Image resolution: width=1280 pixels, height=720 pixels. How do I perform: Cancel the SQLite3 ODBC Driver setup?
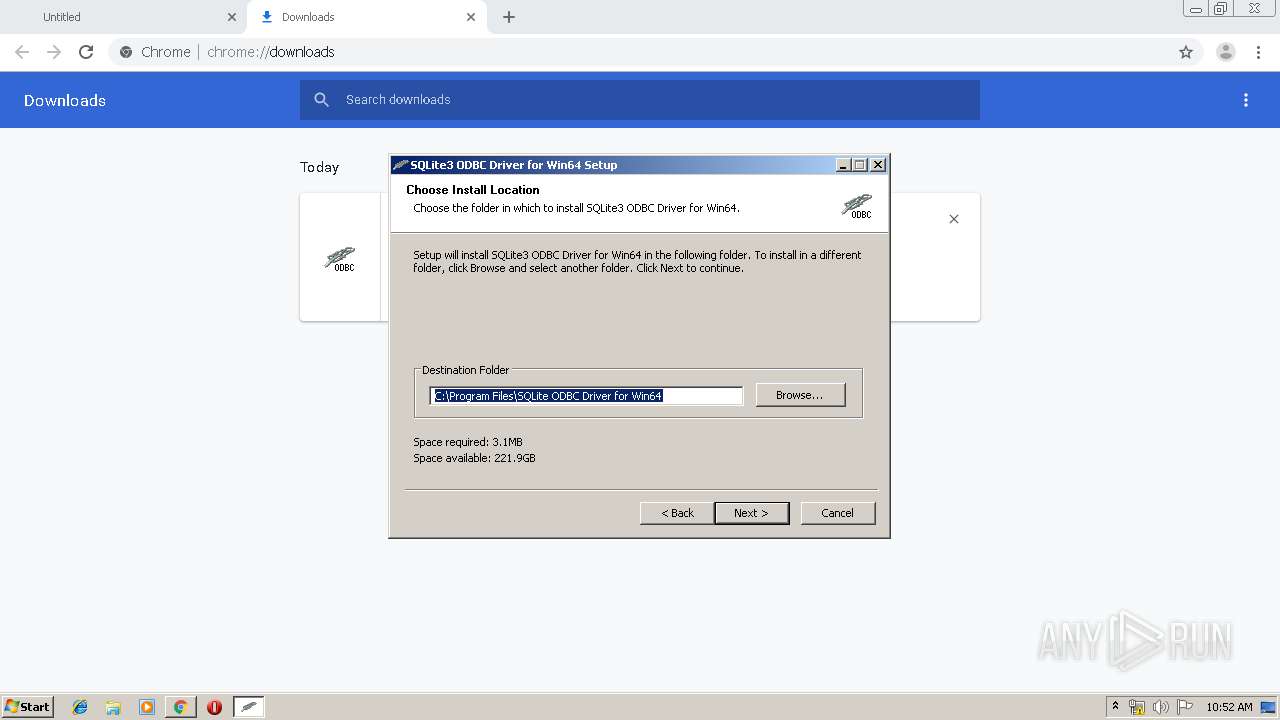point(838,513)
